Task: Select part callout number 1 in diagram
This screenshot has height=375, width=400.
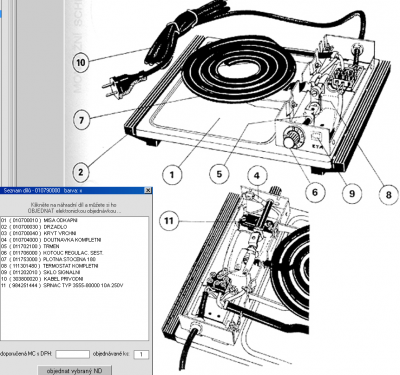Action: (x=172, y=174)
